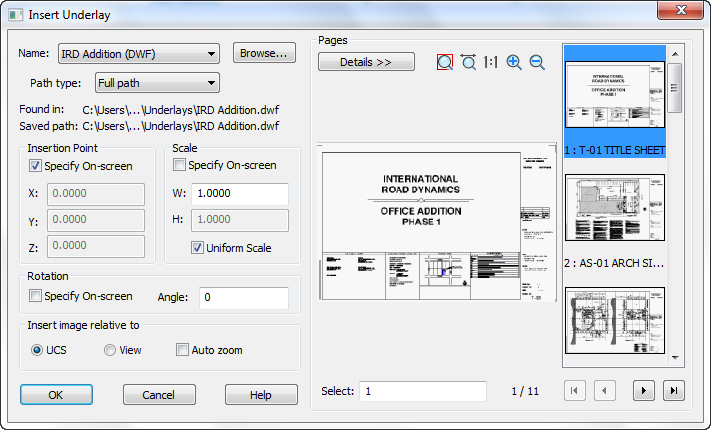Click the Insertion Point Y field
Screen dimensions: 711x430
coord(96,220)
